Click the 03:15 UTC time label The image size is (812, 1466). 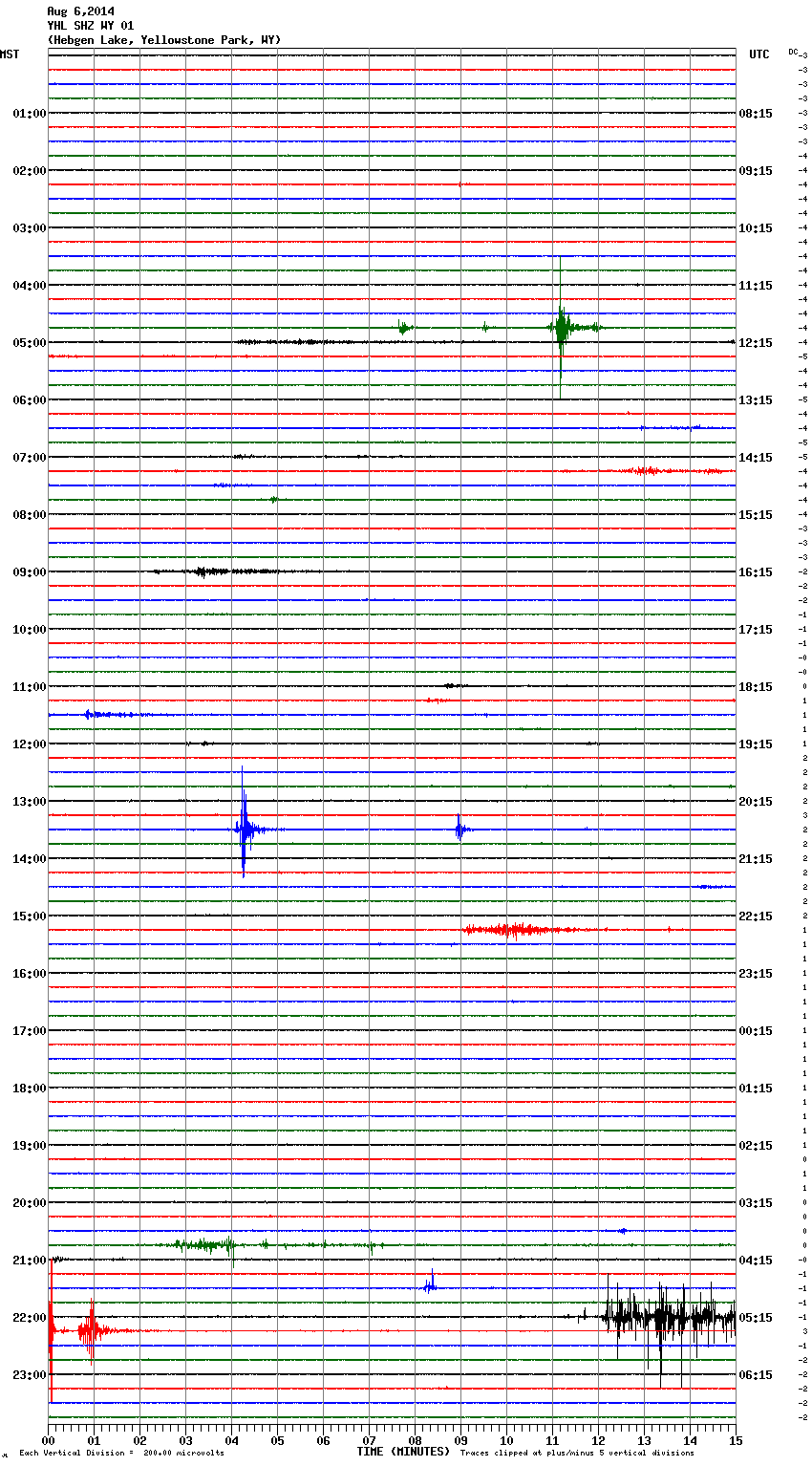756,1203
